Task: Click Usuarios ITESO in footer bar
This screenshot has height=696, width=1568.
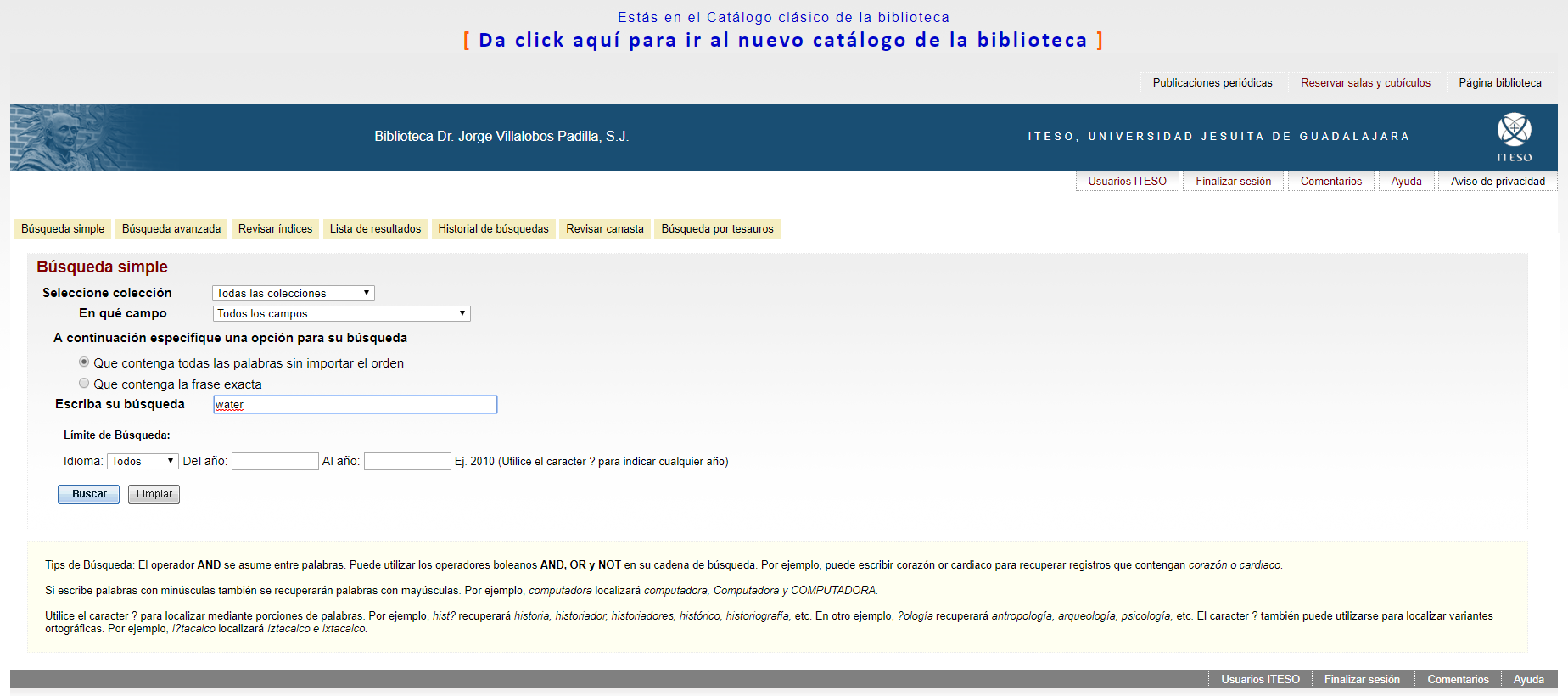Action: point(1260,679)
